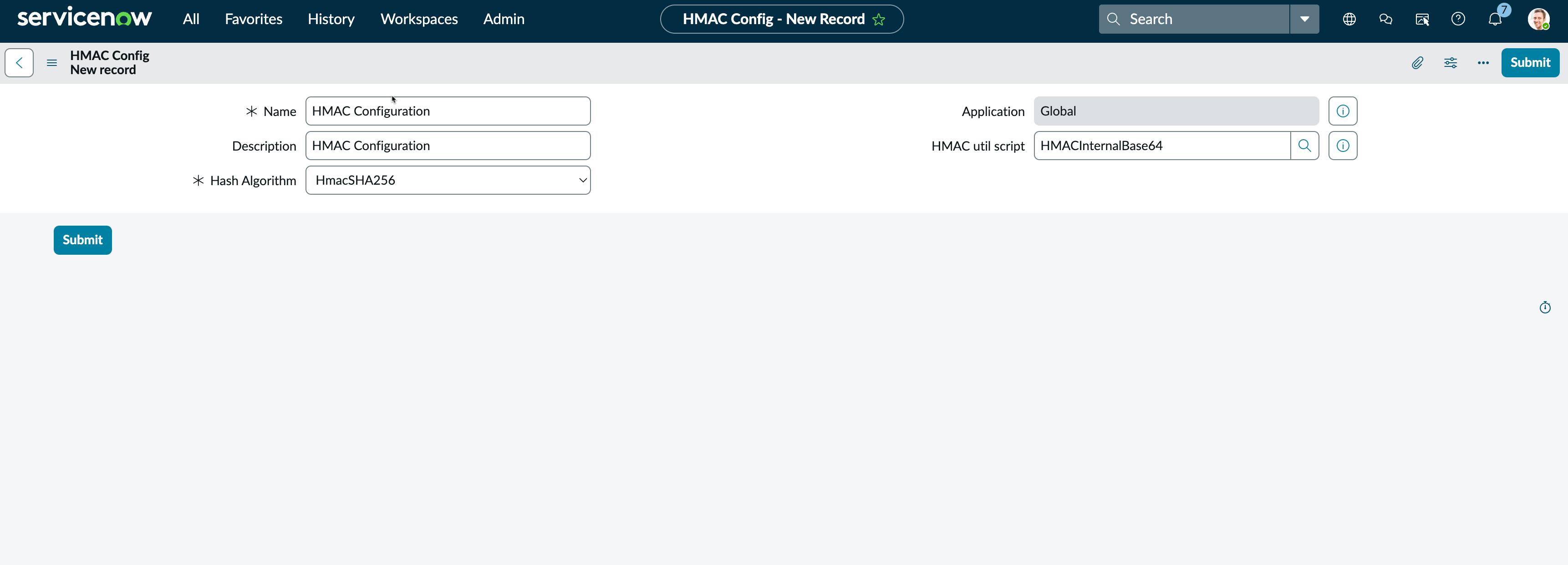Image resolution: width=1568 pixels, height=565 pixels.
Task: Click into the Description field
Action: click(x=448, y=146)
